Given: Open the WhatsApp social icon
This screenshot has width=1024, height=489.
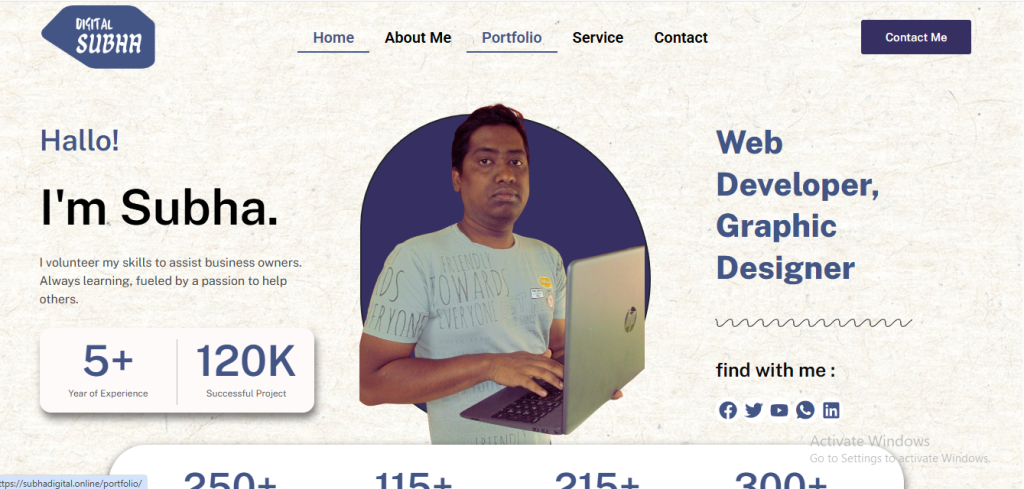Looking at the screenshot, I should [x=805, y=410].
